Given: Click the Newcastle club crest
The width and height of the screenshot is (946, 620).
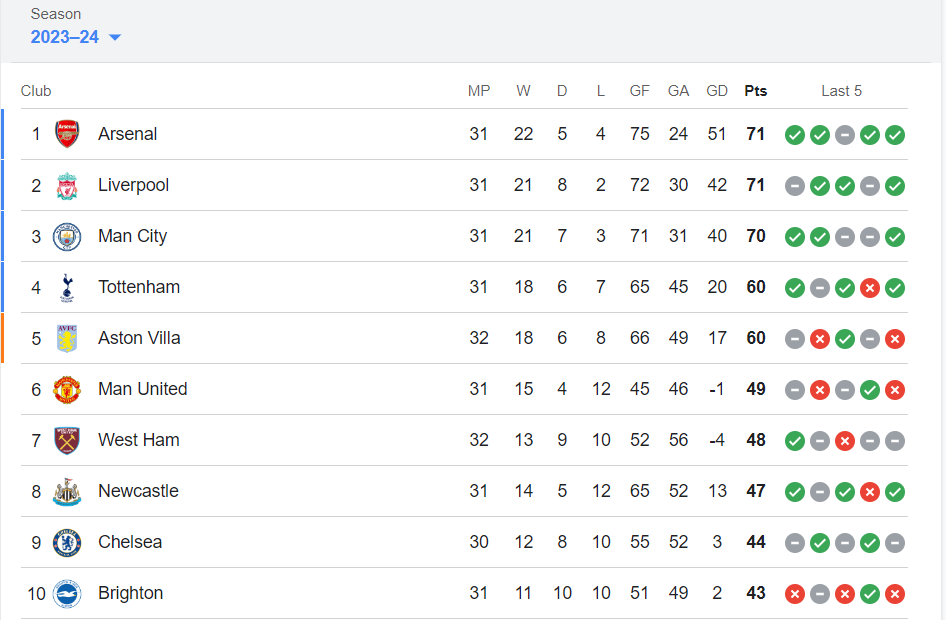Looking at the screenshot, I should click(x=67, y=491).
